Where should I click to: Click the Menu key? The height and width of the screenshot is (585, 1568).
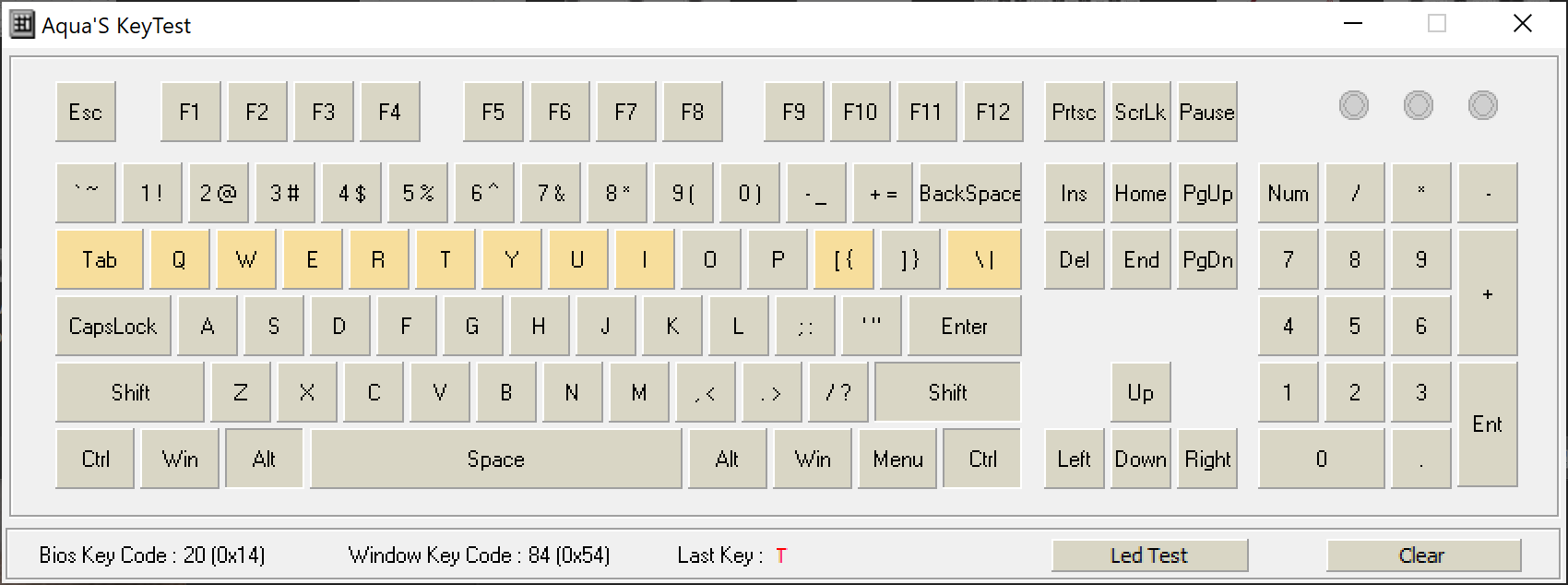click(x=897, y=460)
